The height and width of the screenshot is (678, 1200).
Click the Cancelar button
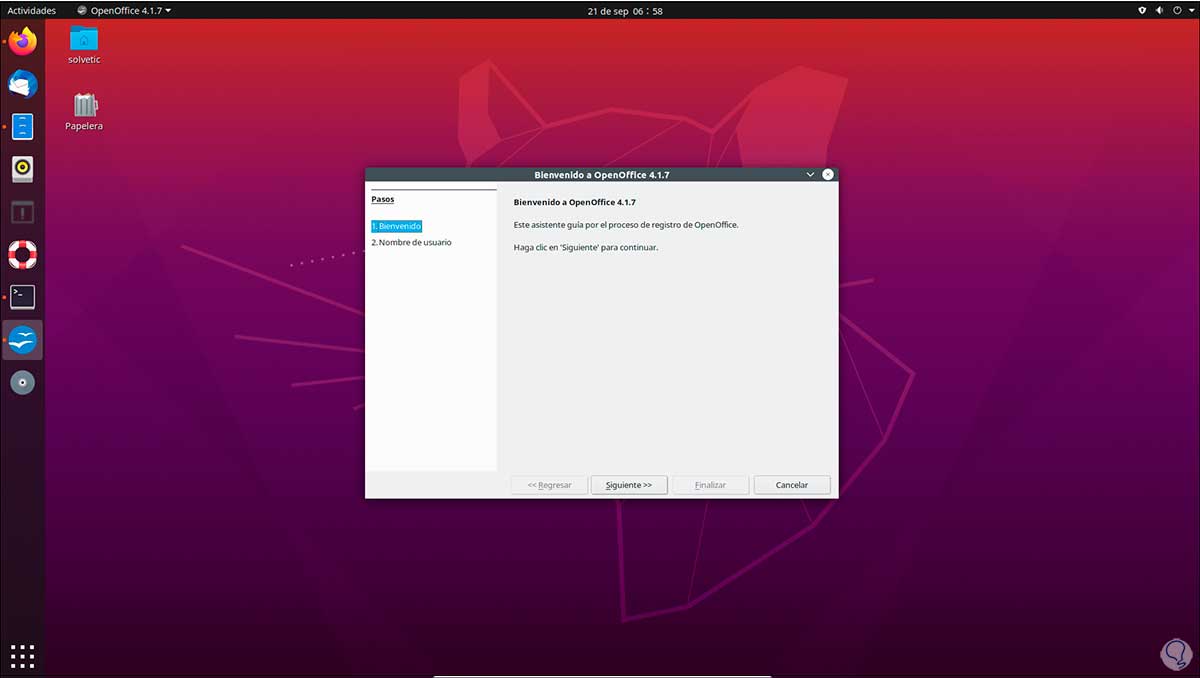tap(792, 485)
